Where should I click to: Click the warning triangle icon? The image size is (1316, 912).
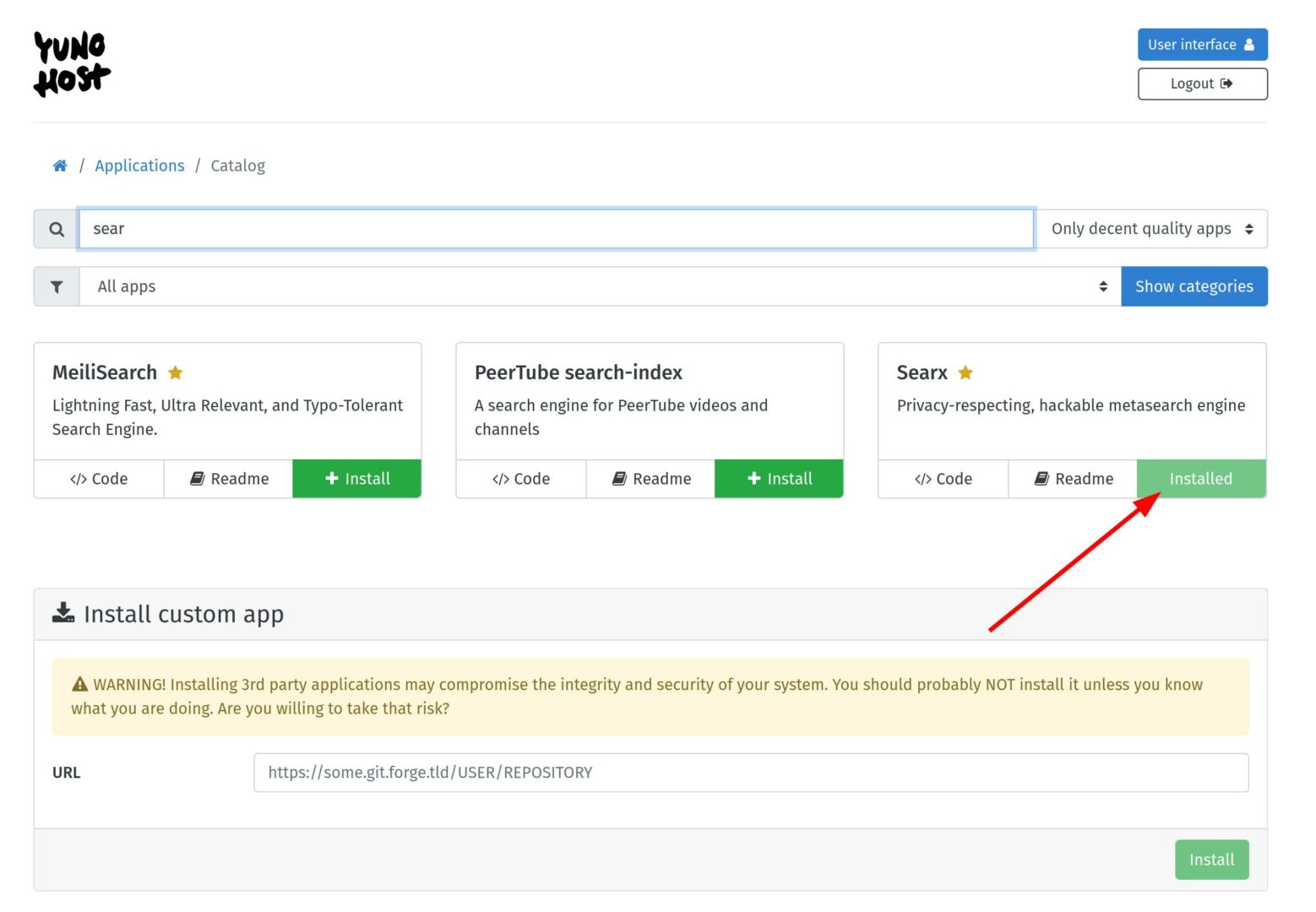tap(80, 685)
